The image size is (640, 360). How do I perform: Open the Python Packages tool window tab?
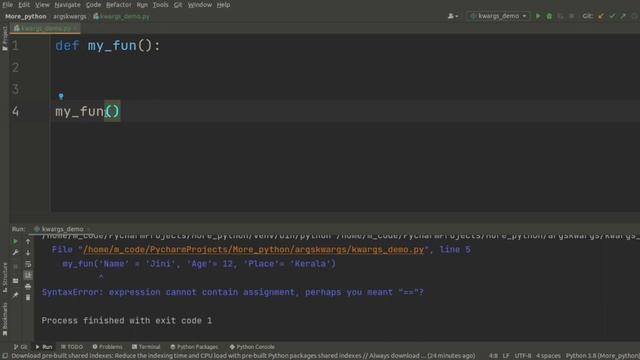tap(194, 347)
